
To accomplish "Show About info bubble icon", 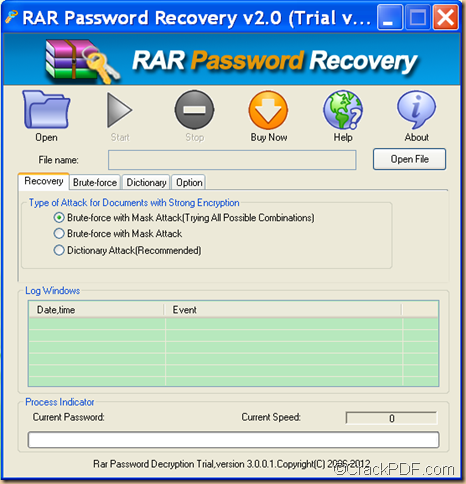I will pyautogui.click(x=416, y=110).
